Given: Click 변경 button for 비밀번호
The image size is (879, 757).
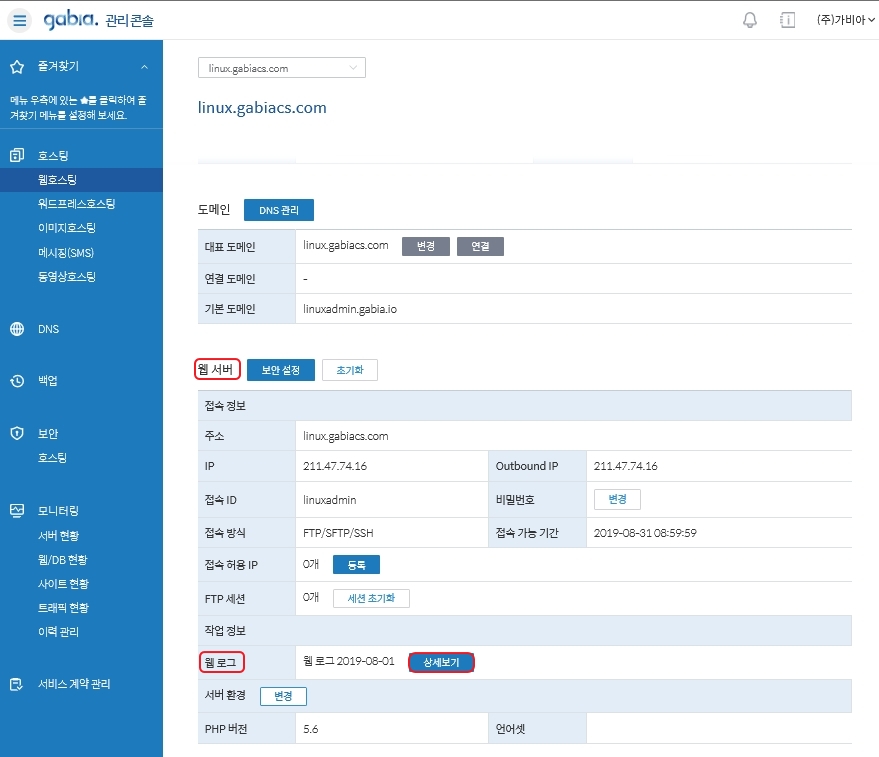Looking at the screenshot, I should coord(617,499).
